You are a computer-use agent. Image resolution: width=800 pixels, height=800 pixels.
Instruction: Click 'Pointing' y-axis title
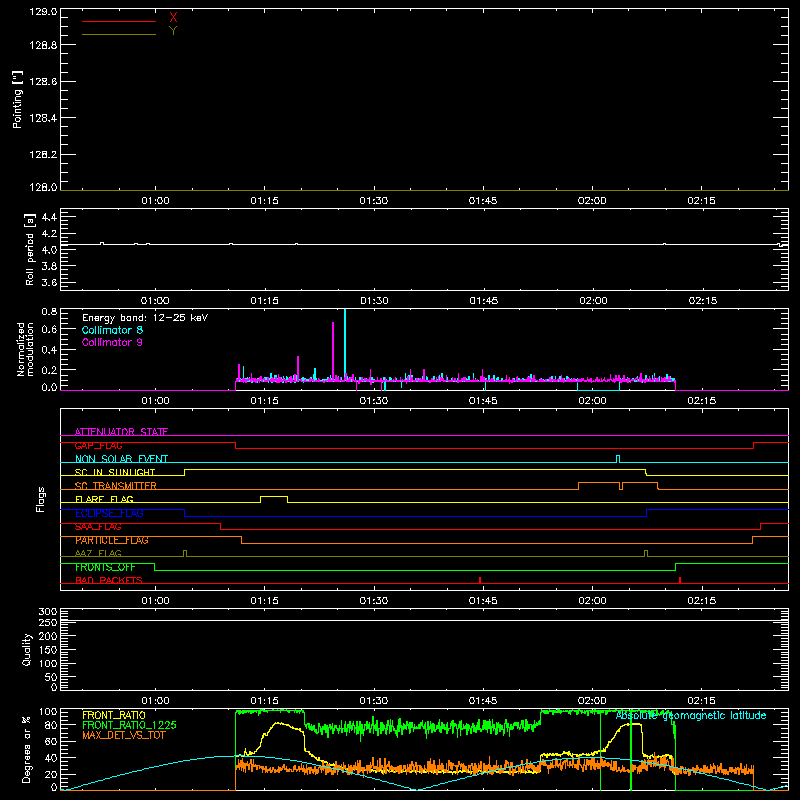tap(17, 100)
